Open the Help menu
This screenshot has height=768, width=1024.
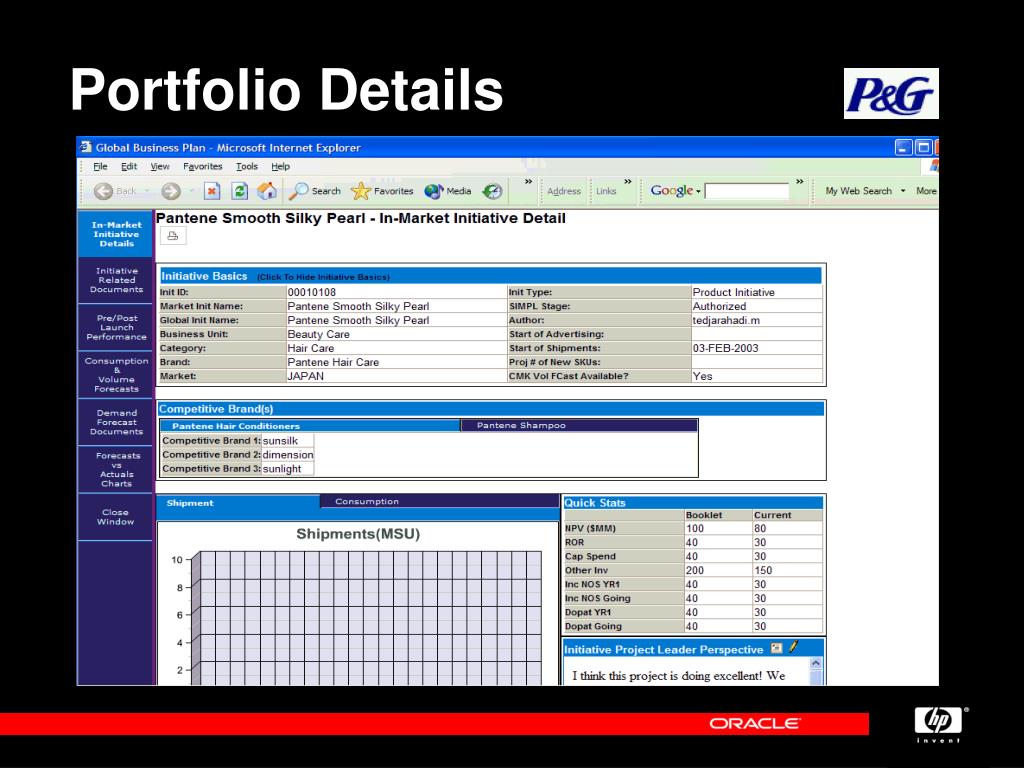pos(280,167)
